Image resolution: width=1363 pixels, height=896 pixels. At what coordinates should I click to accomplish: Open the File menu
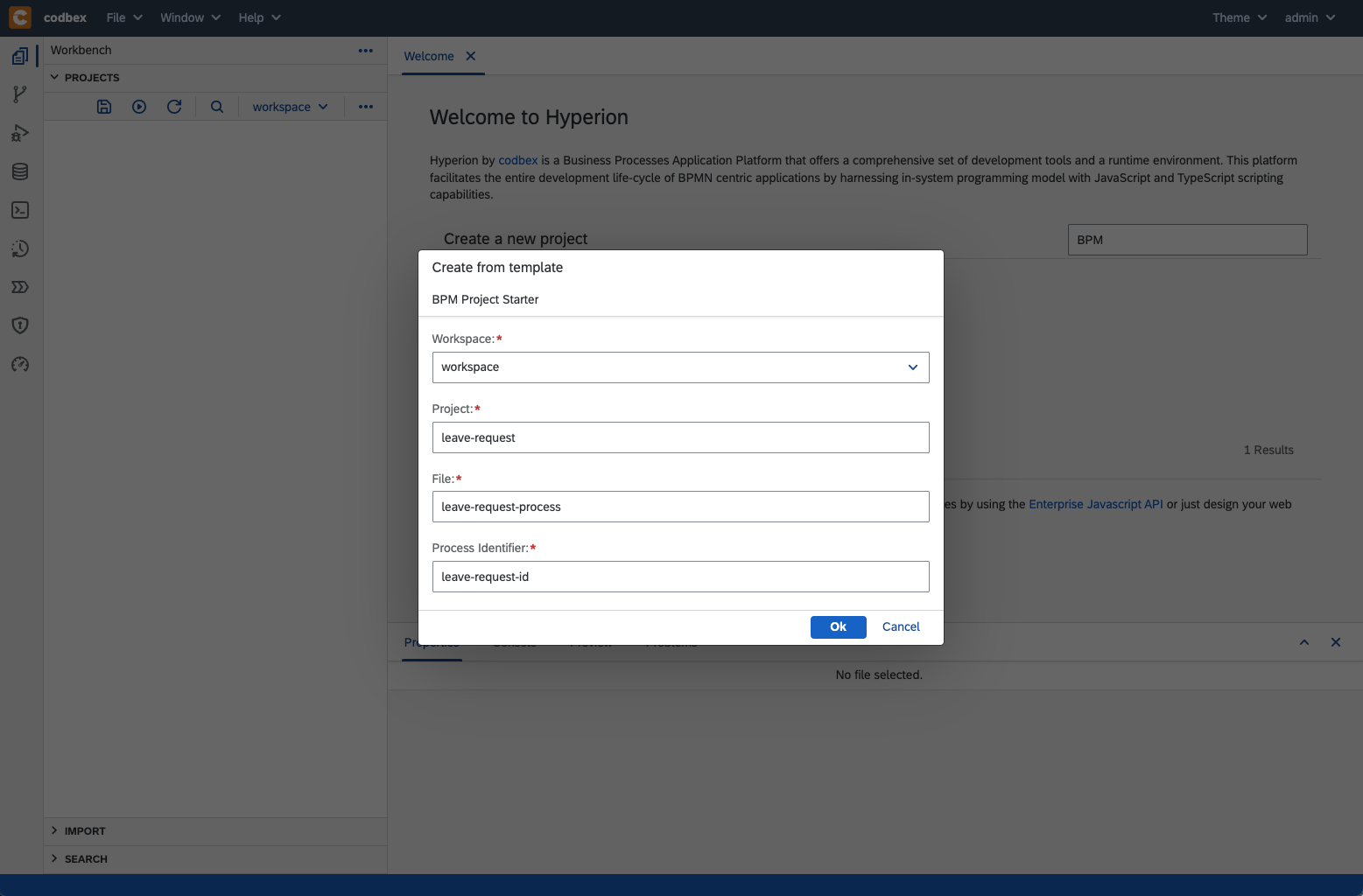[124, 17]
